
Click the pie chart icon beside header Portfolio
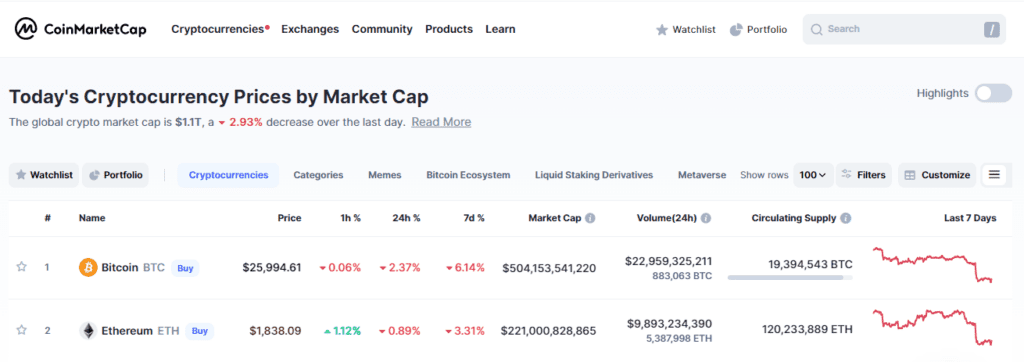(x=736, y=29)
